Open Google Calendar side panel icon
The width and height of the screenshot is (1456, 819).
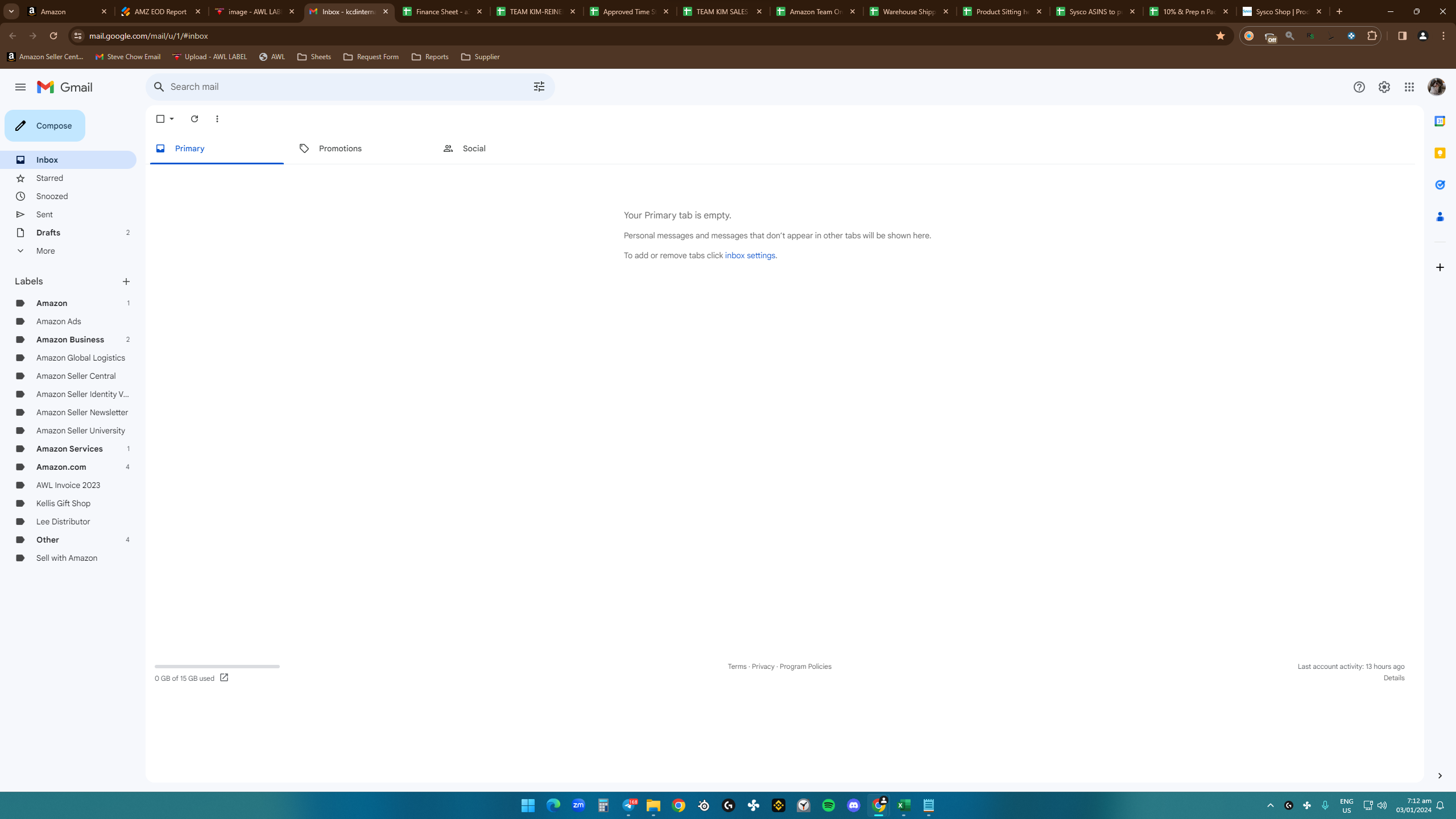(x=1440, y=121)
